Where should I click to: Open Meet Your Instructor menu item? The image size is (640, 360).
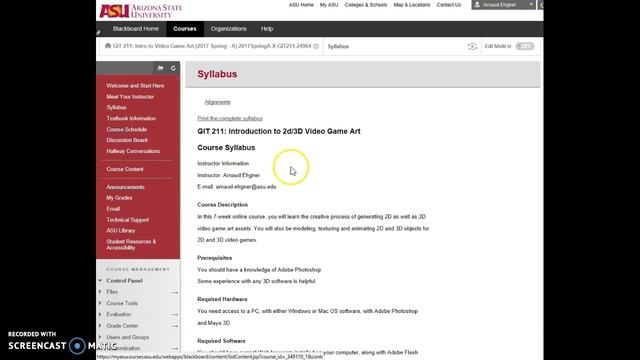pyautogui.click(x=130, y=97)
